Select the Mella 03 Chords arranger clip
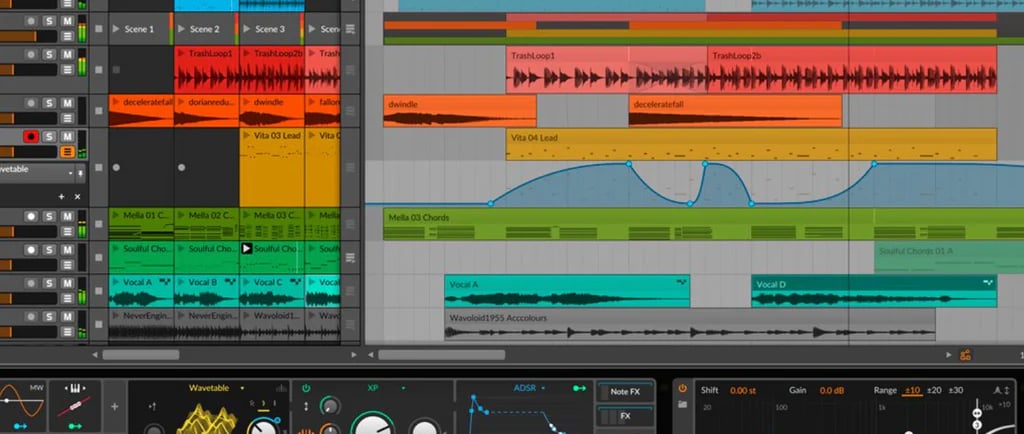Image resolution: width=1024 pixels, height=434 pixels. coord(703,224)
